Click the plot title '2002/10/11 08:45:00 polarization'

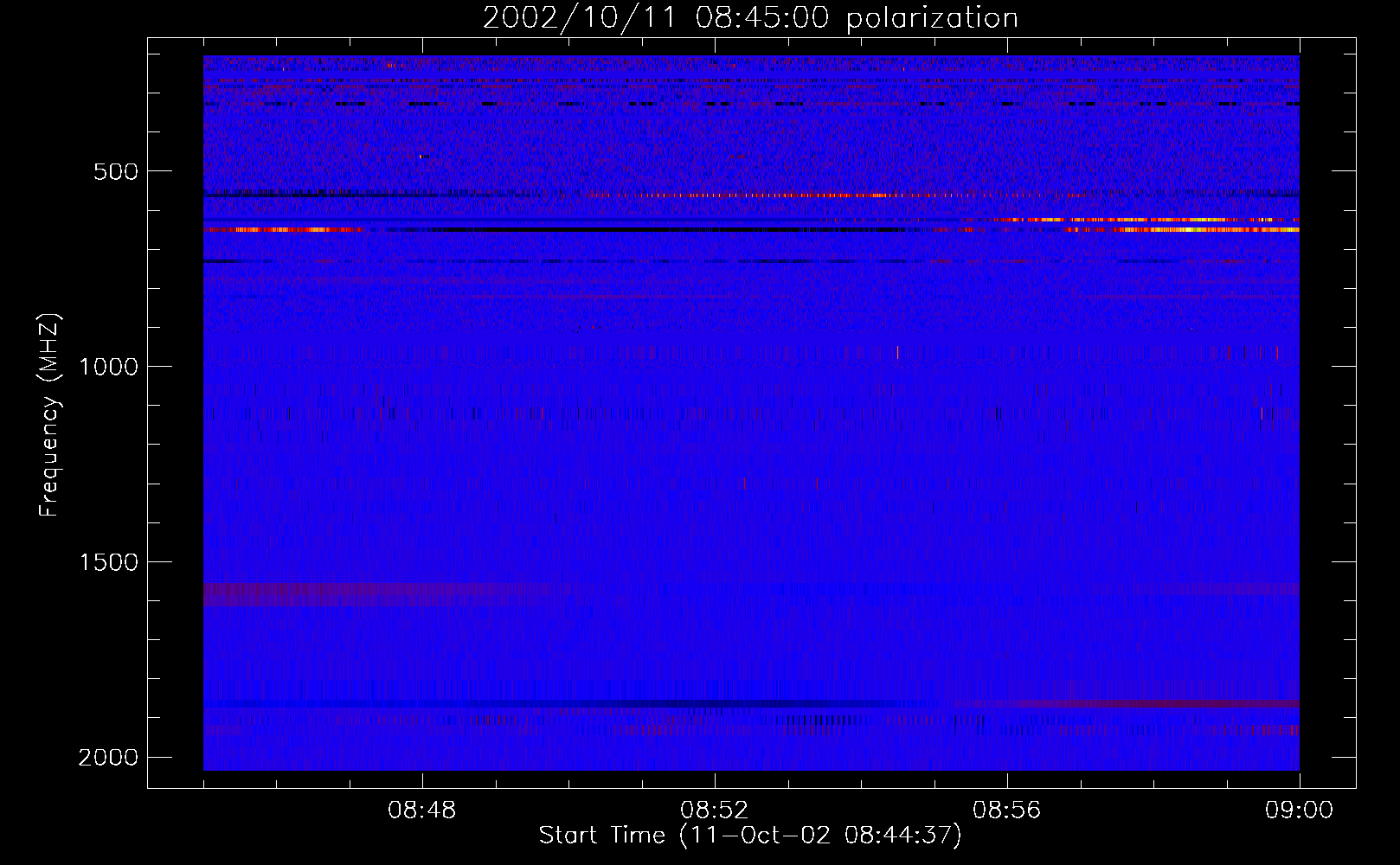point(750,18)
